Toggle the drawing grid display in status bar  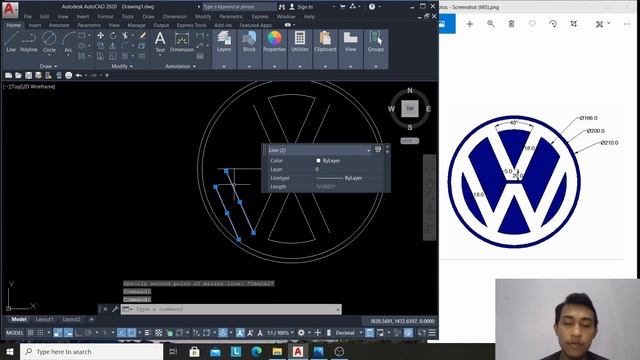[x=31, y=333]
